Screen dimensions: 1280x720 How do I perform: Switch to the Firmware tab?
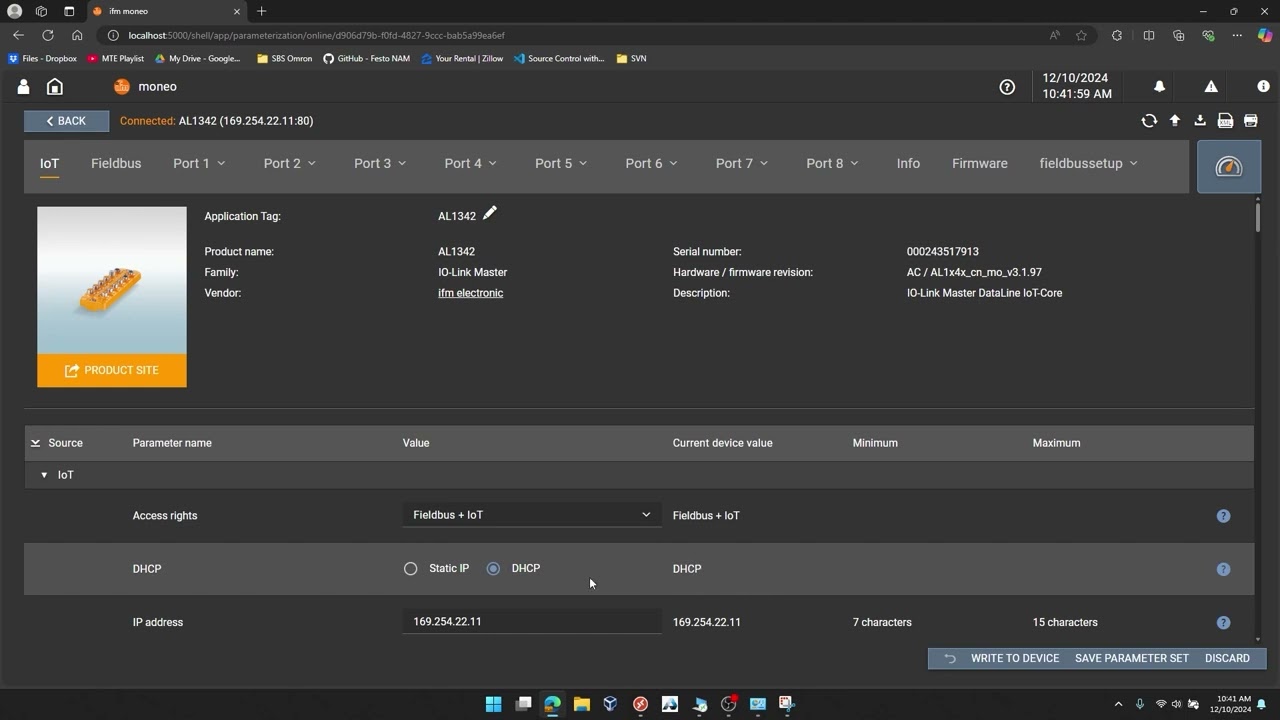coord(980,163)
